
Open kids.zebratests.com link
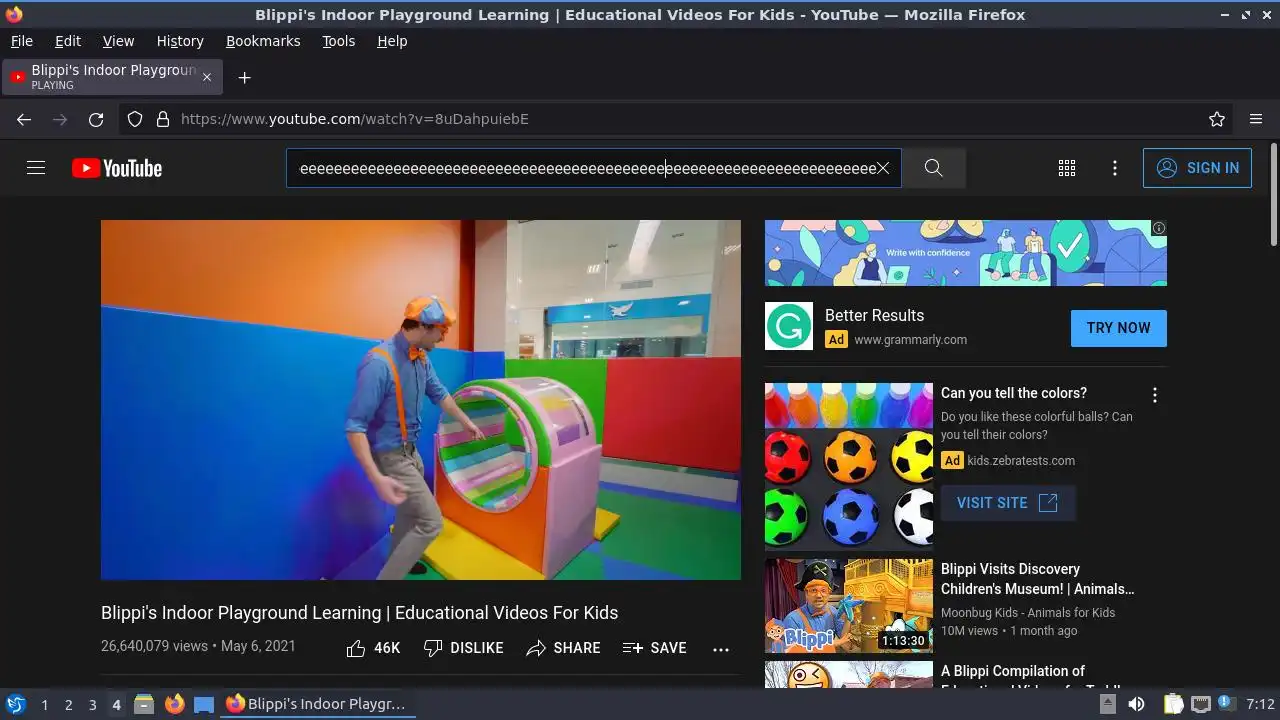1020,461
